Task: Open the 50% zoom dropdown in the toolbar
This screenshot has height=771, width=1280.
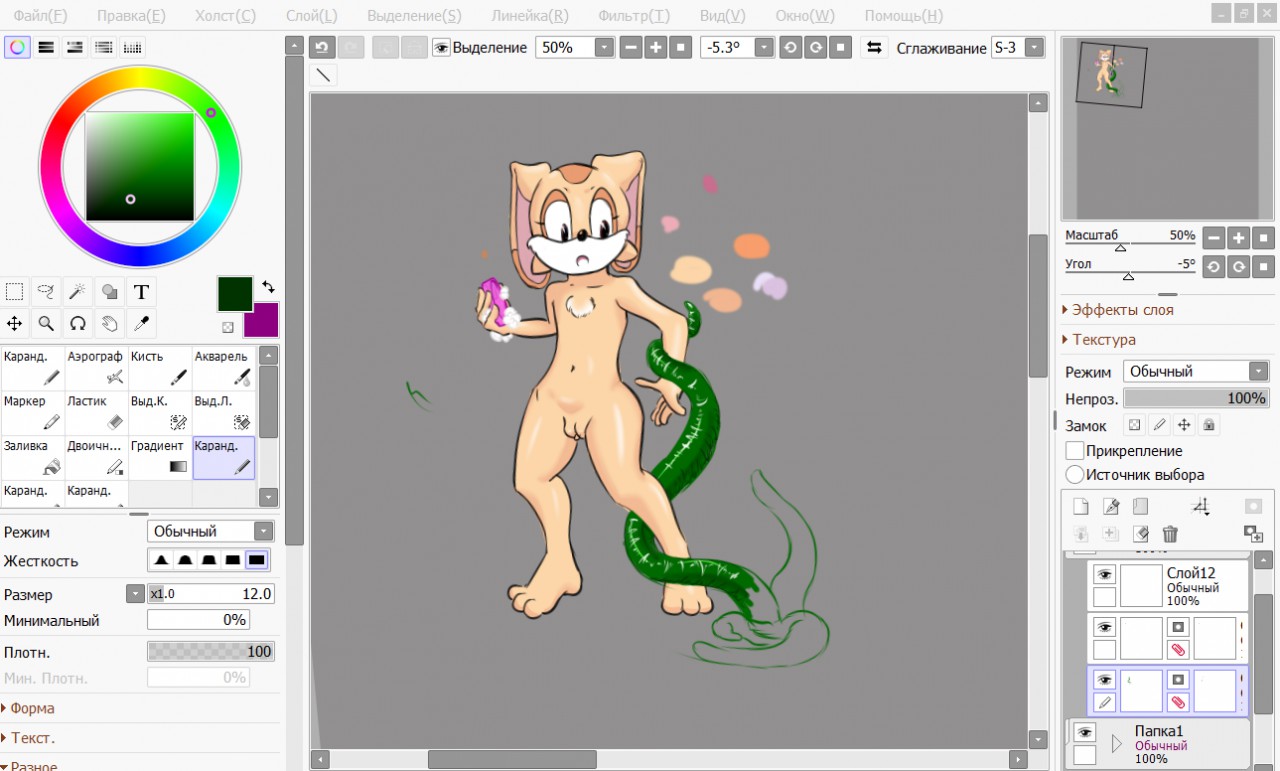Action: pos(604,47)
